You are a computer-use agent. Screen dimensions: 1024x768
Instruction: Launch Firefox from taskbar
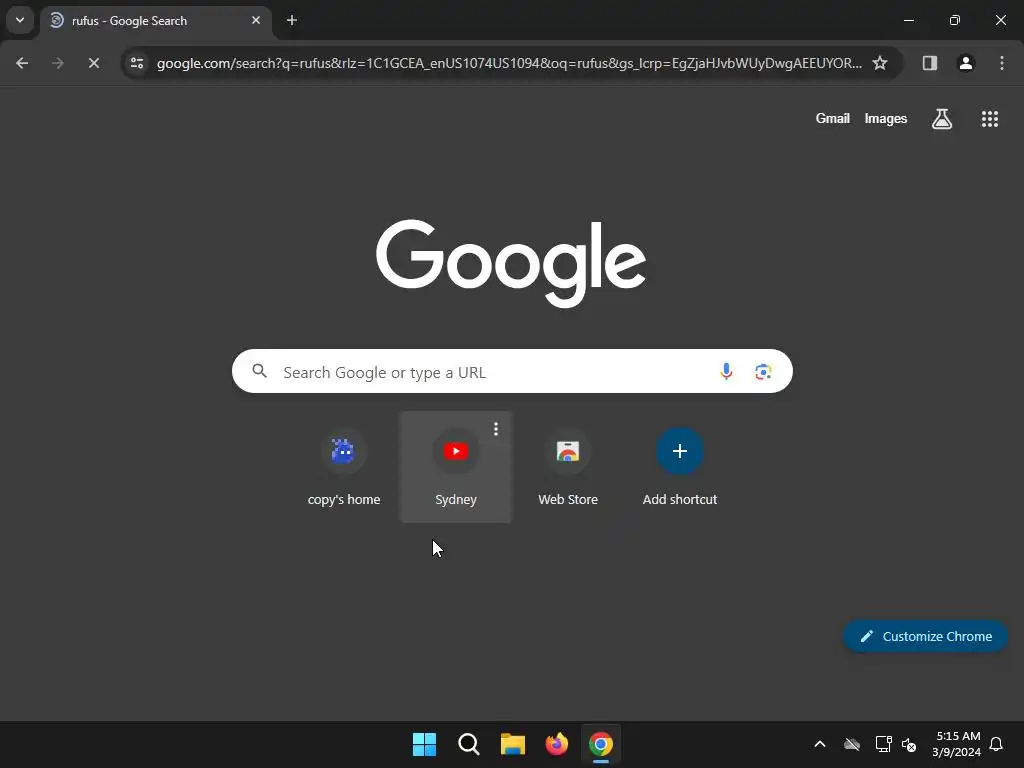(556, 744)
